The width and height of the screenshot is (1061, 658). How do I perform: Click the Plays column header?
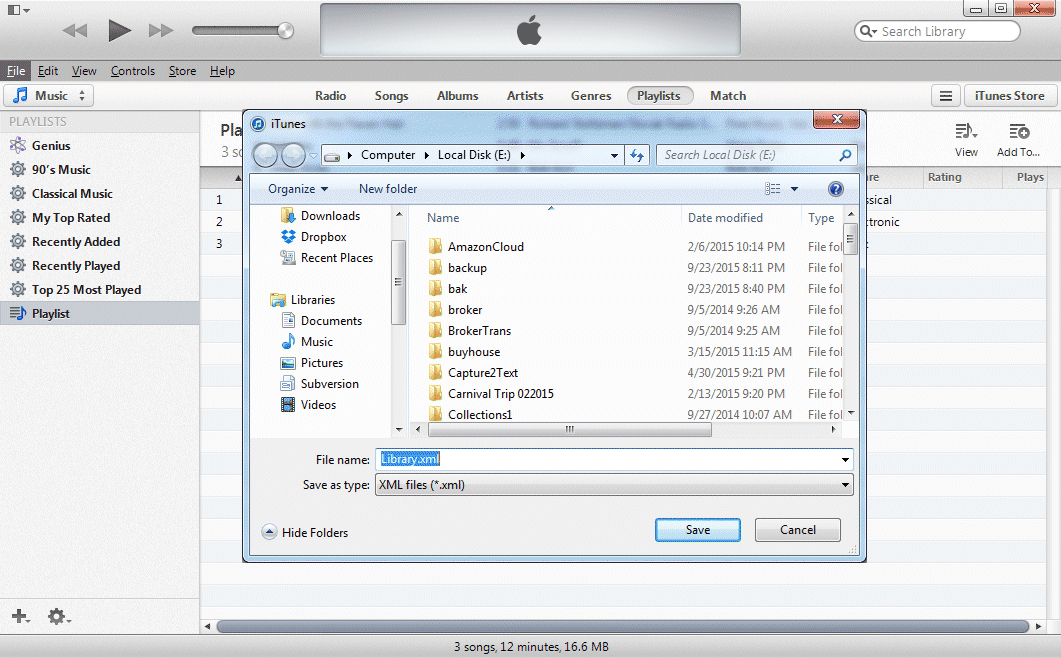1030,177
